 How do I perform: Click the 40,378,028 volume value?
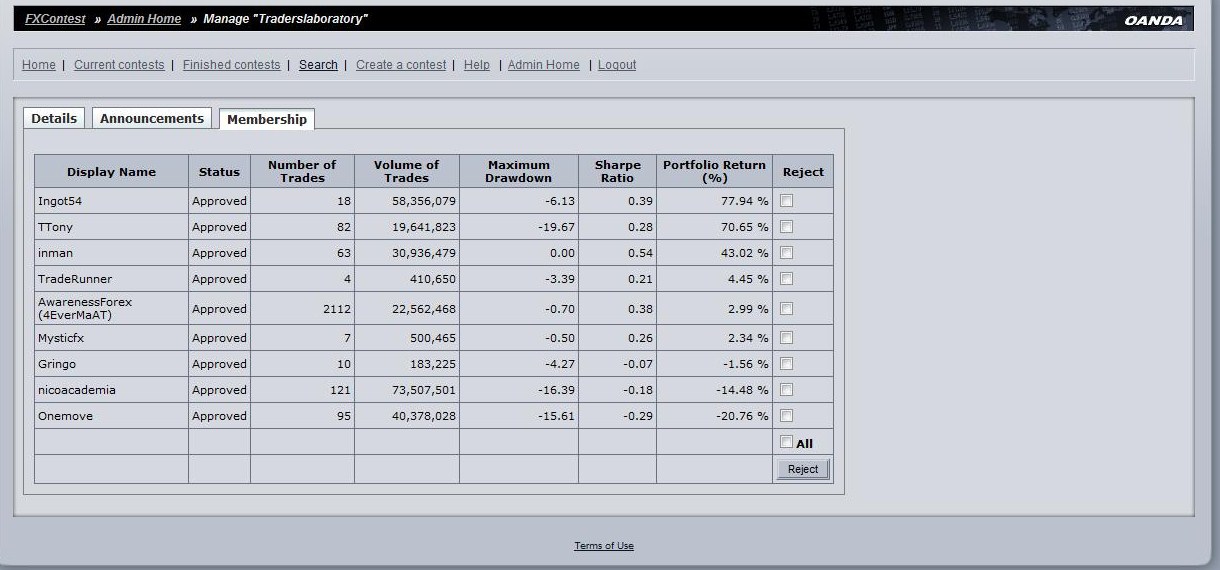pos(424,416)
